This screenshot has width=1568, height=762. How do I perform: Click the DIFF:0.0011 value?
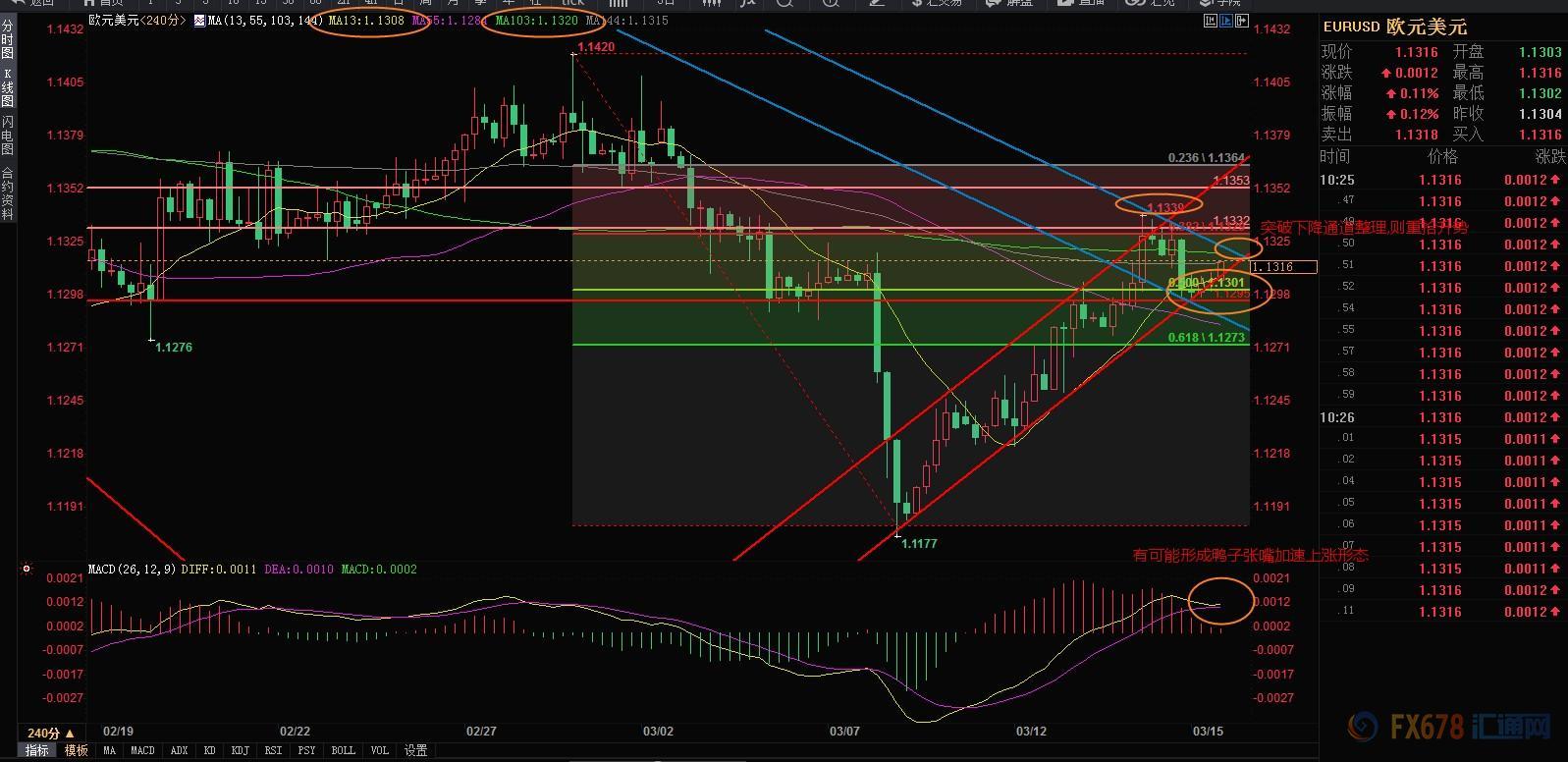(218, 569)
